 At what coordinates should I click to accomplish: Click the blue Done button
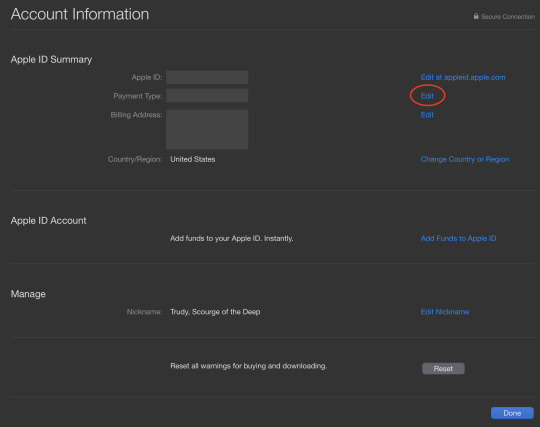click(x=512, y=413)
